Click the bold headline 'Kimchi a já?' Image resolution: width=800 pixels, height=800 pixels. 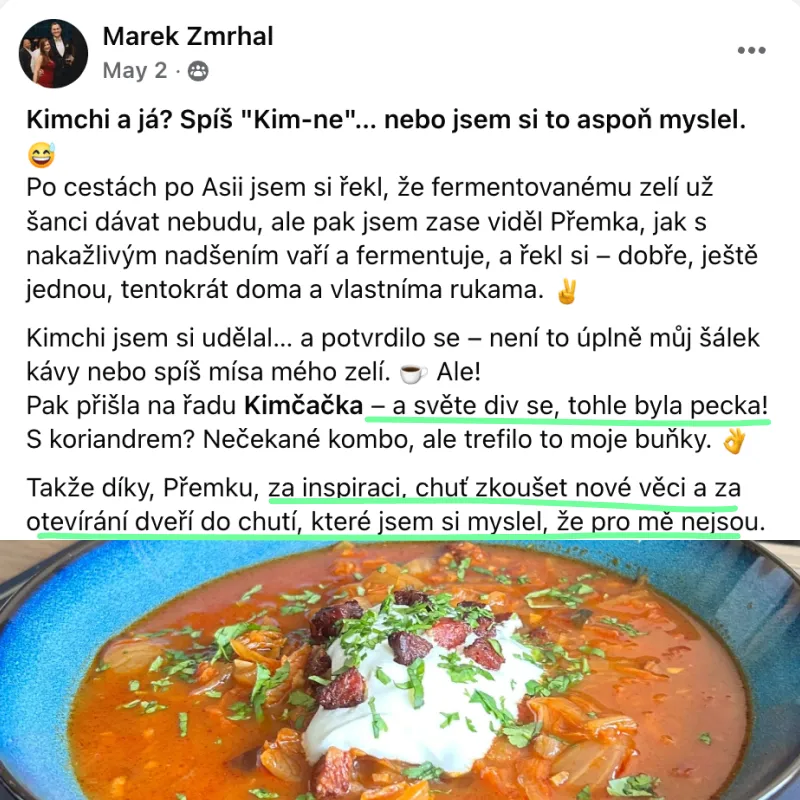coord(99,120)
